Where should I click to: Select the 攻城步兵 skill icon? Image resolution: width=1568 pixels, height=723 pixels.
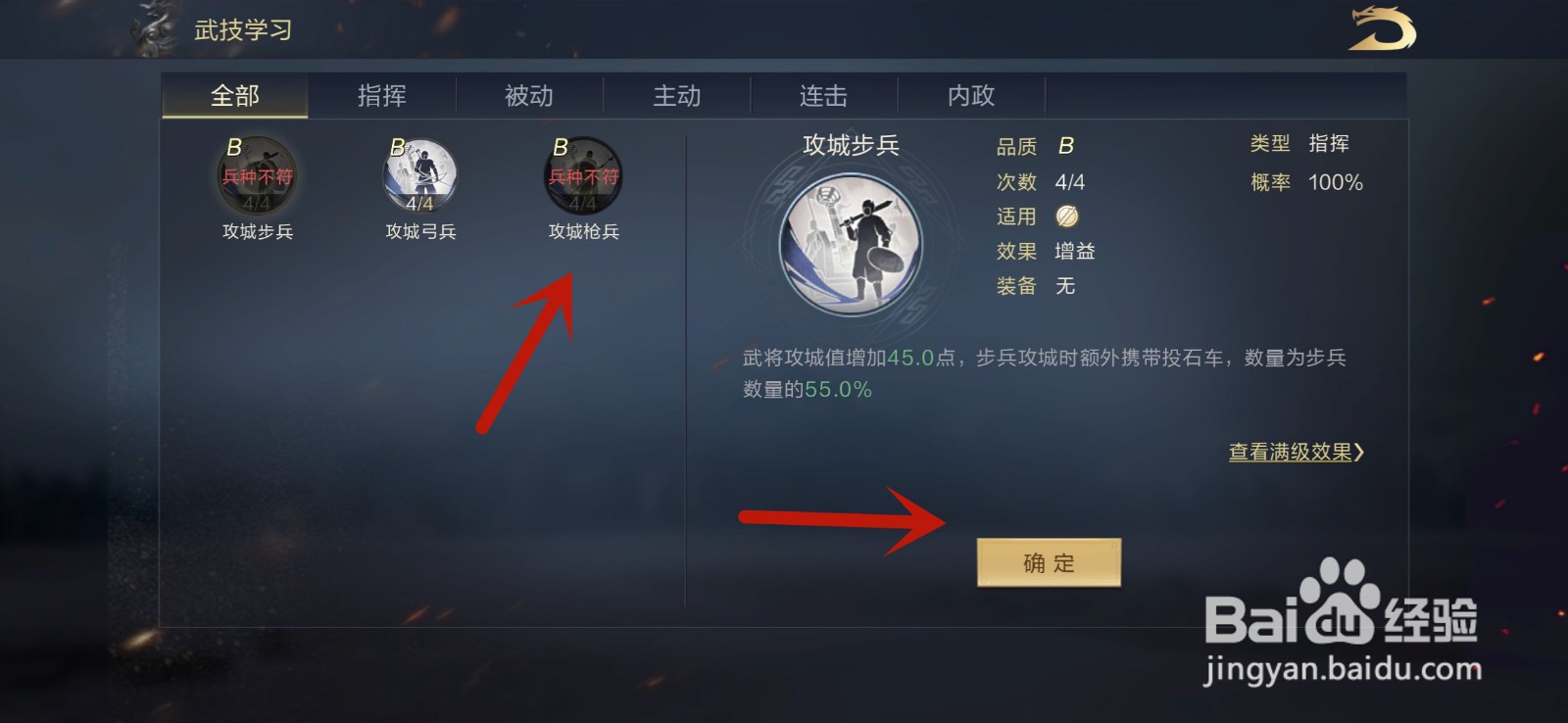click(257, 176)
